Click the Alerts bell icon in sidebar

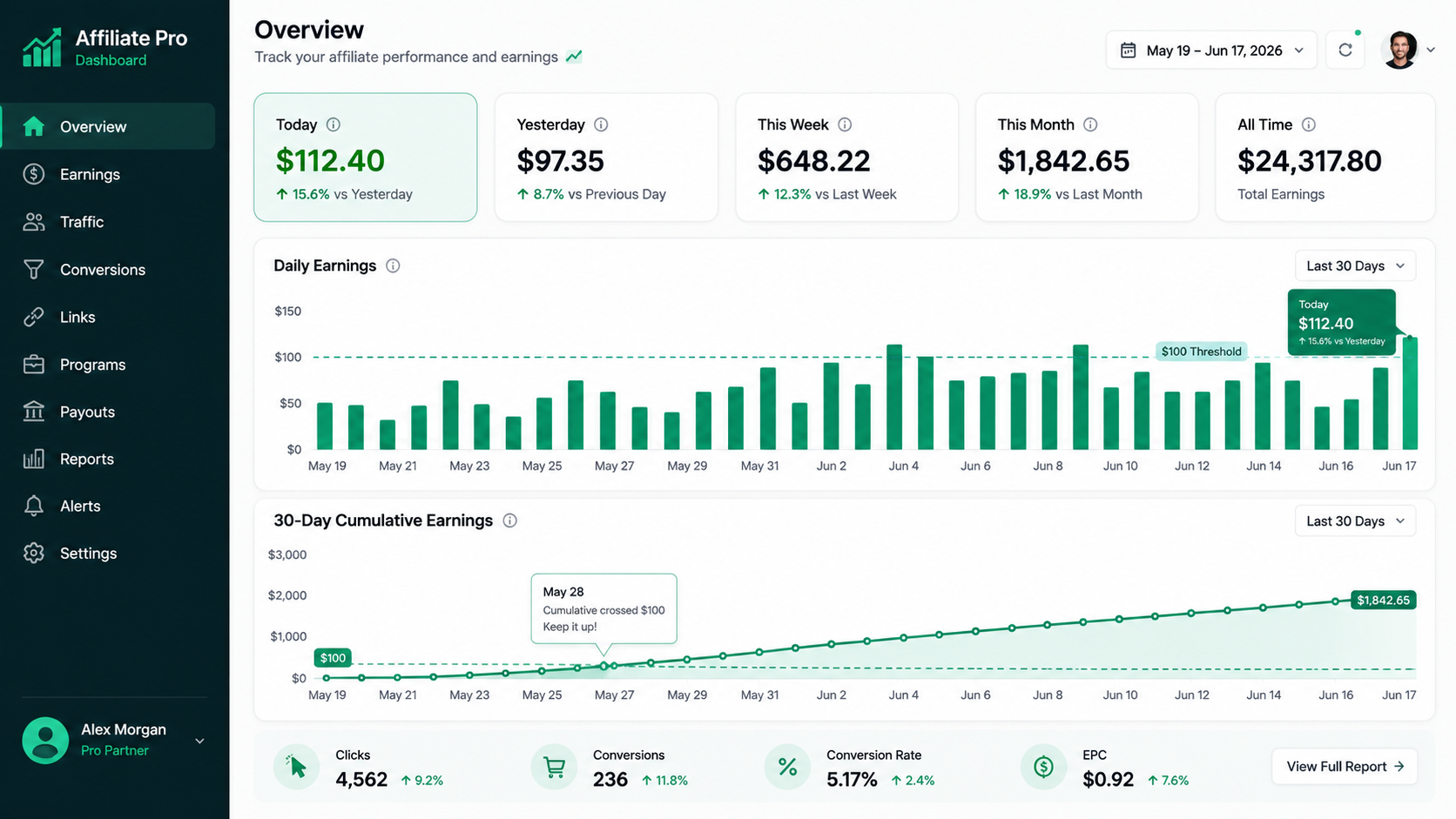click(x=34, y=506)
